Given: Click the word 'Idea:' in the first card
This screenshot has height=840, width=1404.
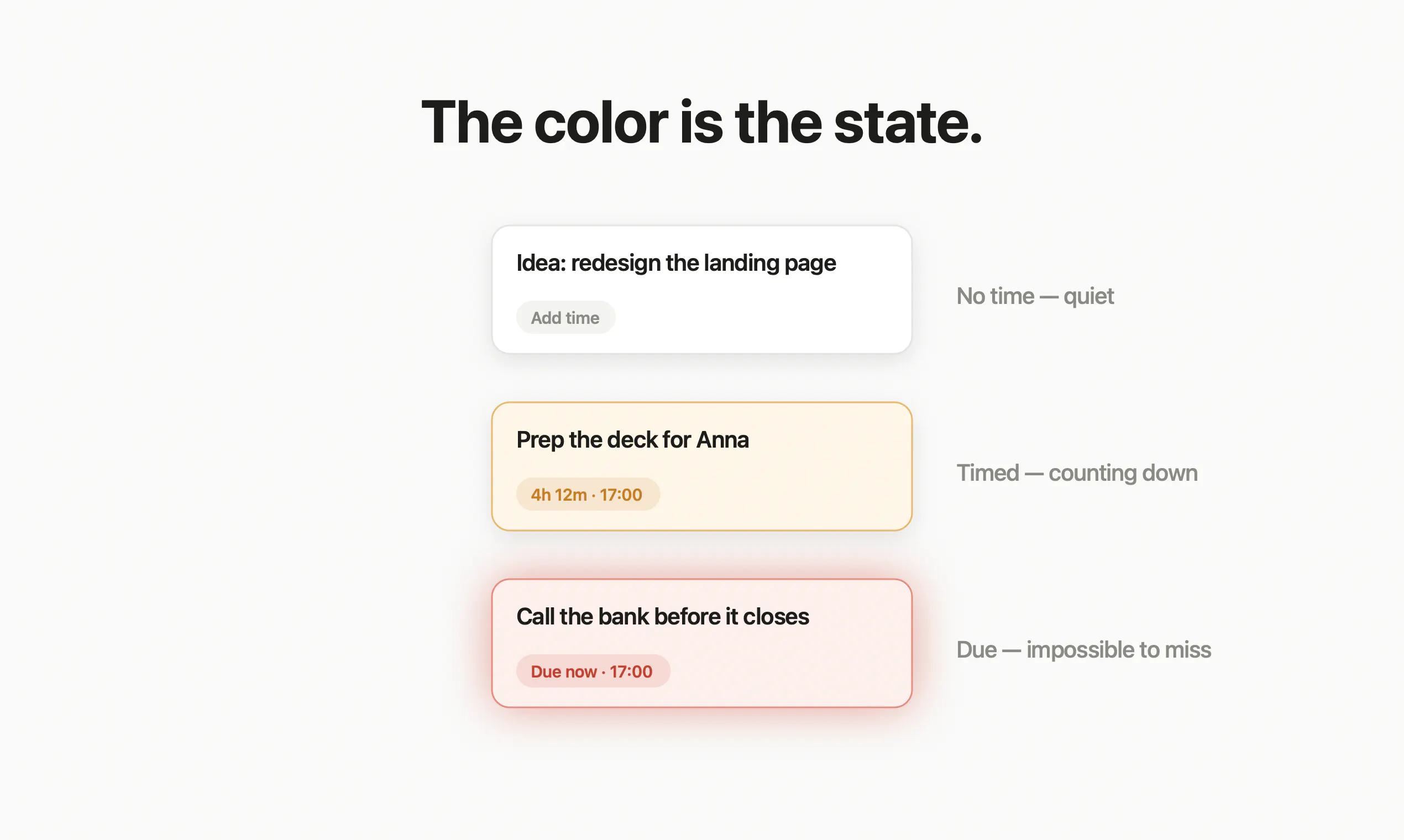Looking at the screenshot, I should point(541,263).
